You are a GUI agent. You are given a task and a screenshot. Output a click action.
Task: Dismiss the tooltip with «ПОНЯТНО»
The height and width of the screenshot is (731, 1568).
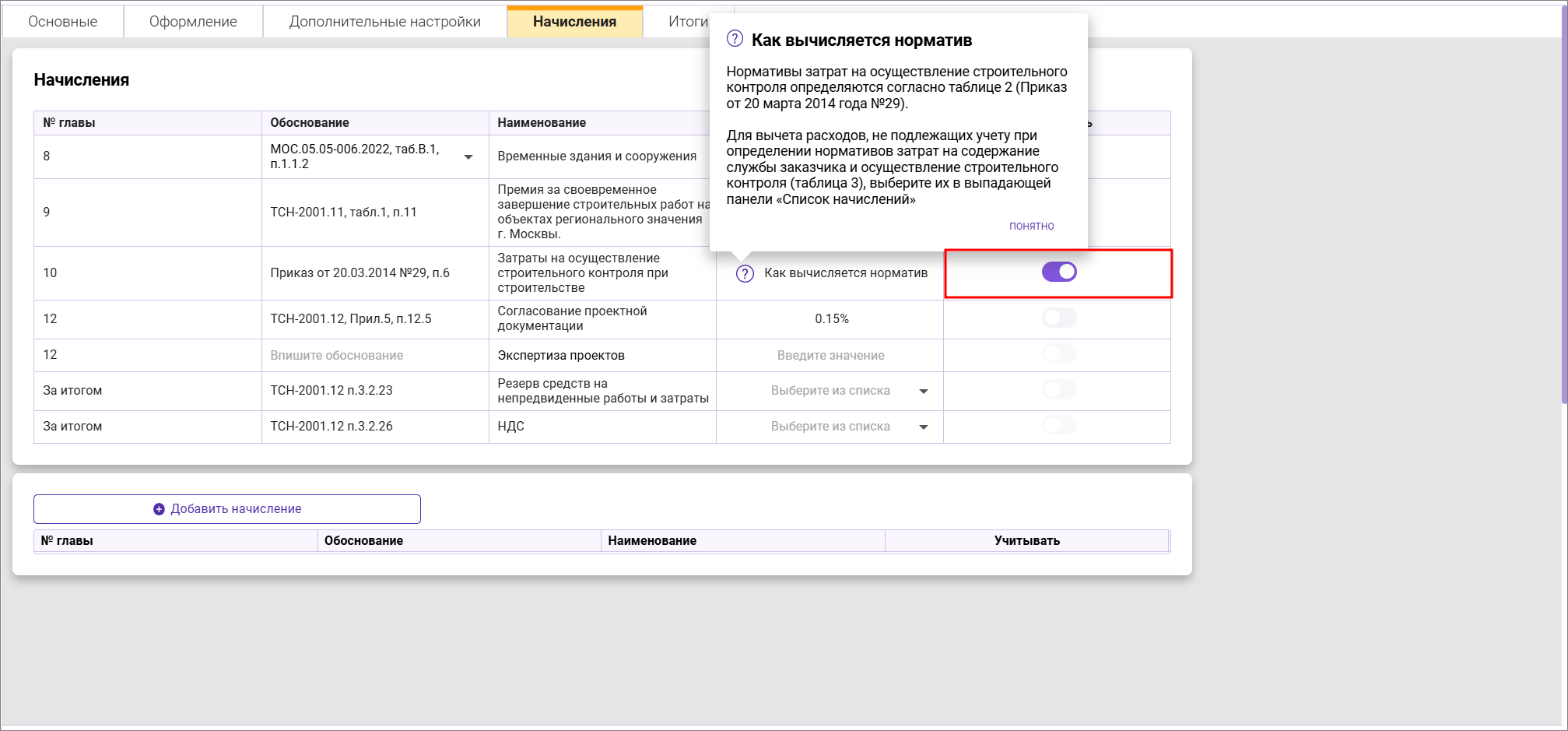pos(1030,226)
